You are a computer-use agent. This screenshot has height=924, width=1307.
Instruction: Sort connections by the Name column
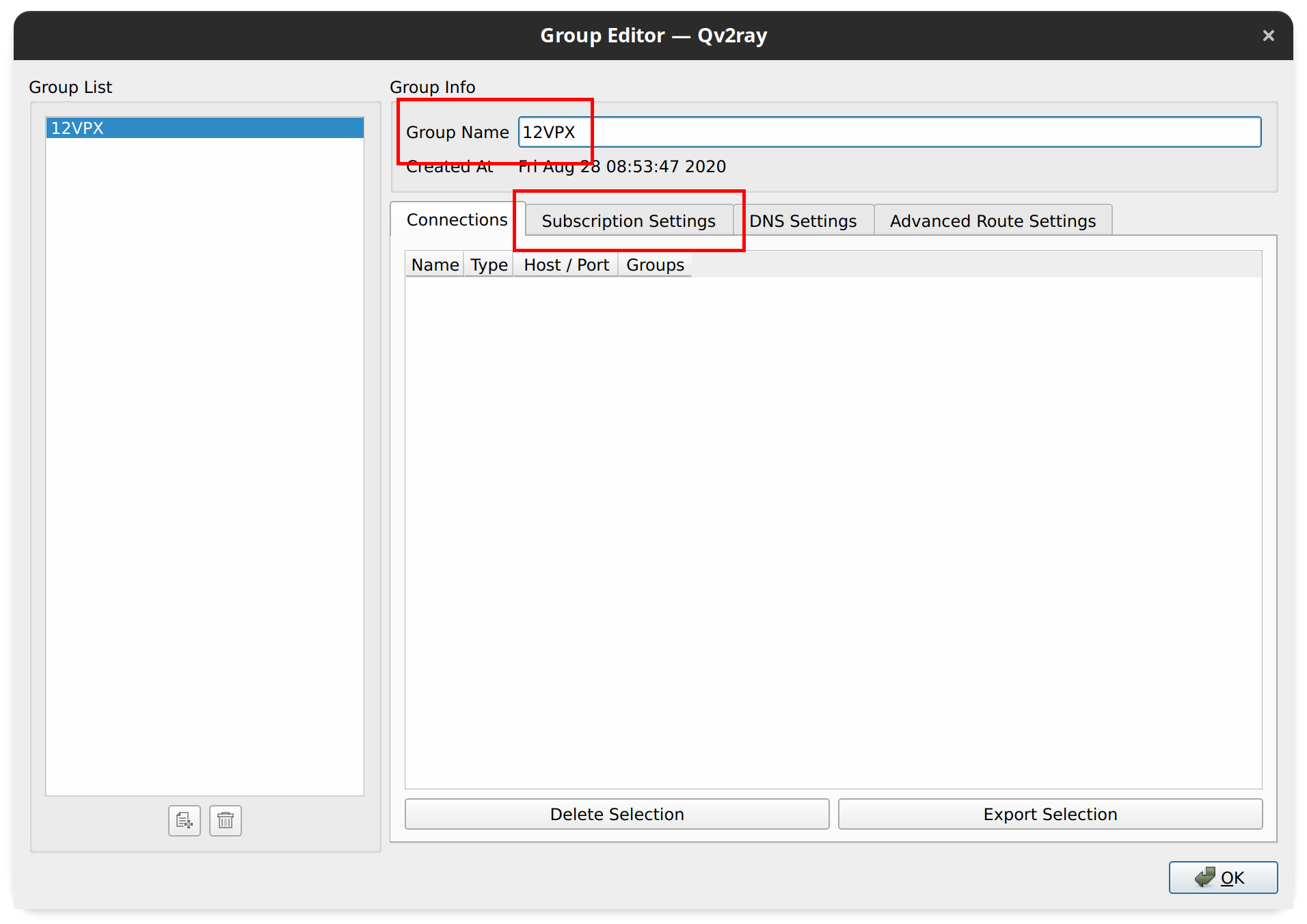tap(435, 265)
